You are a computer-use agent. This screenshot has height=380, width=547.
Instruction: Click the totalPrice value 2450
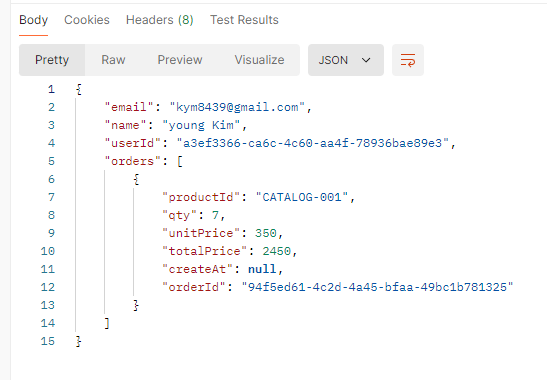click(x=277, y=251)
